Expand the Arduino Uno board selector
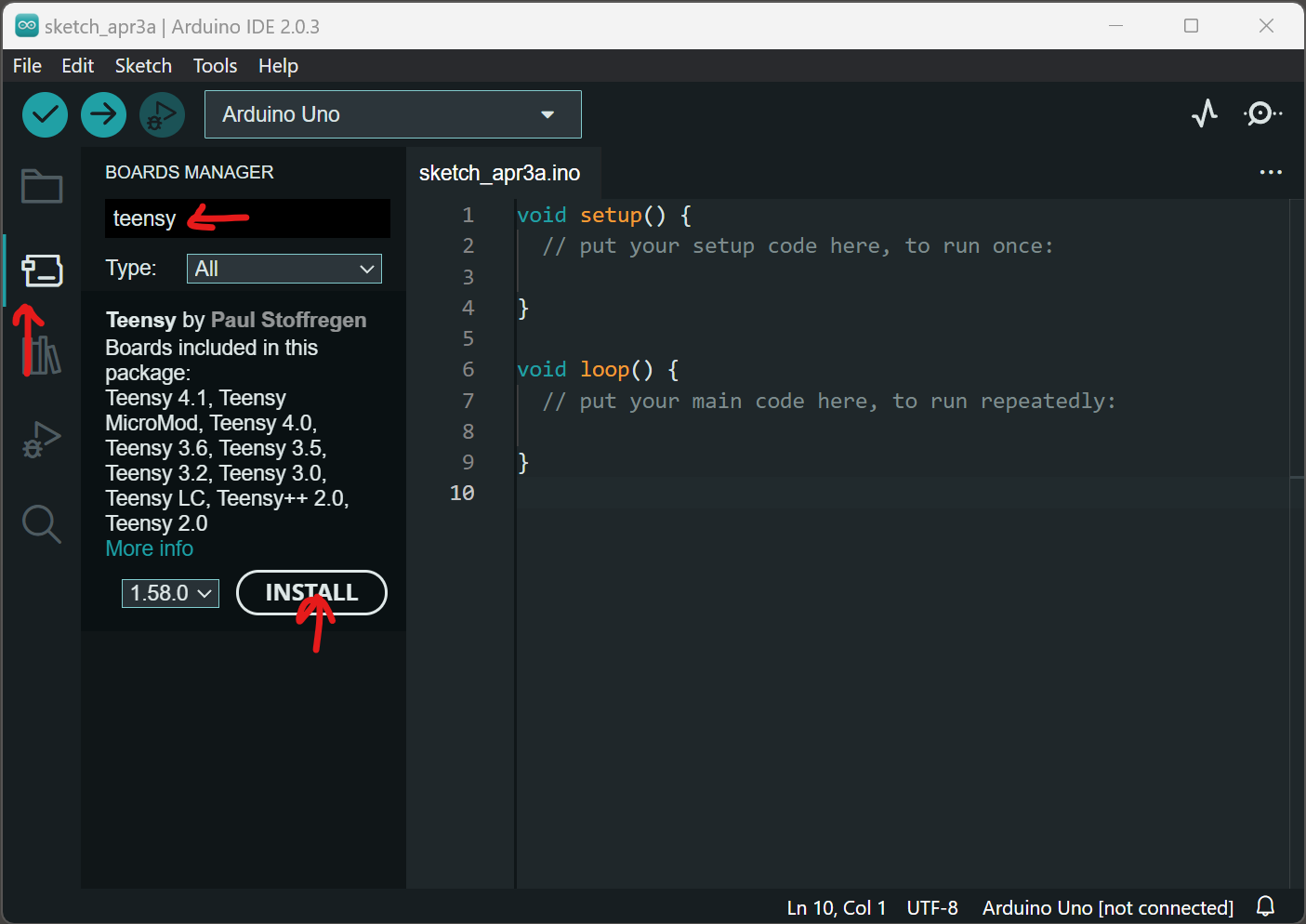 click(393, 114)
